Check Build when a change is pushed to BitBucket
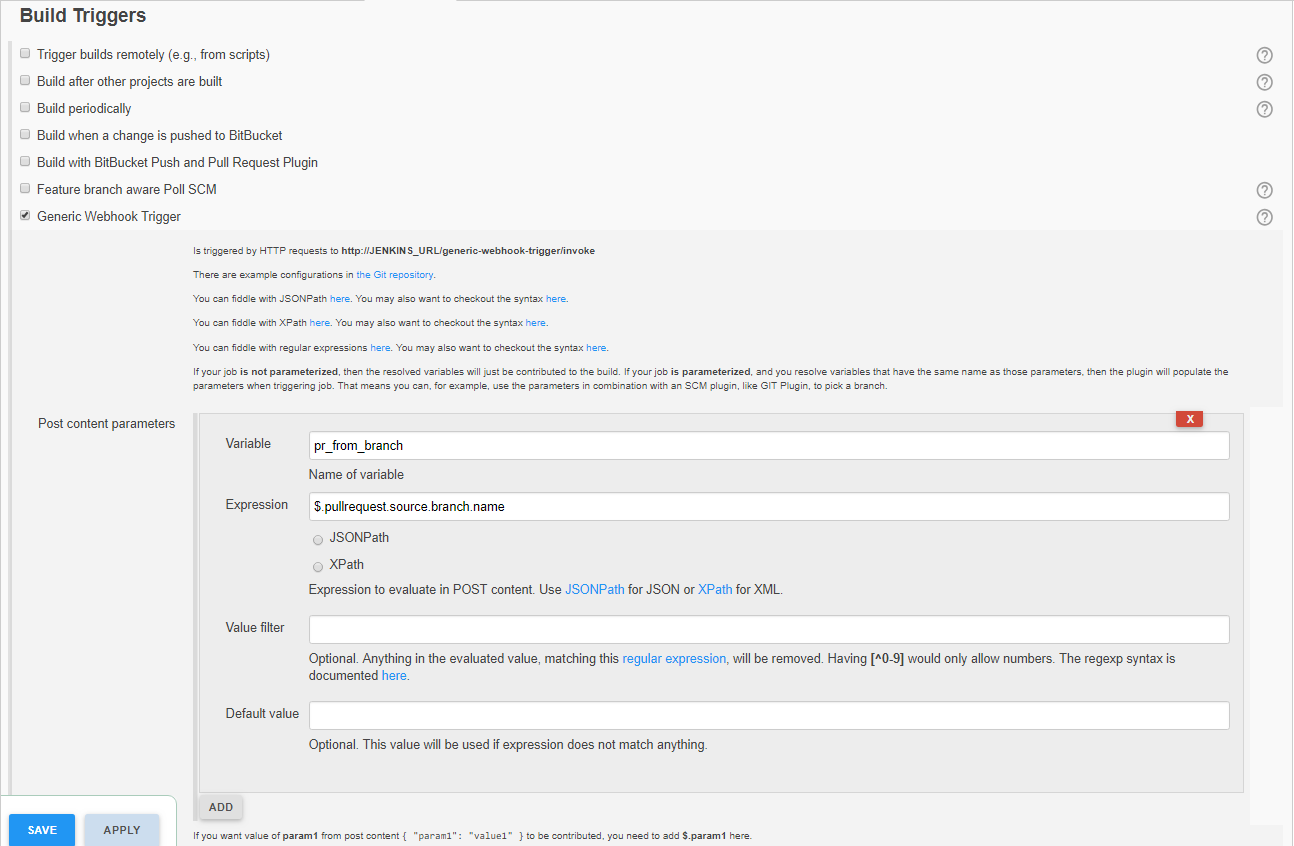 (x=24, y=134)
